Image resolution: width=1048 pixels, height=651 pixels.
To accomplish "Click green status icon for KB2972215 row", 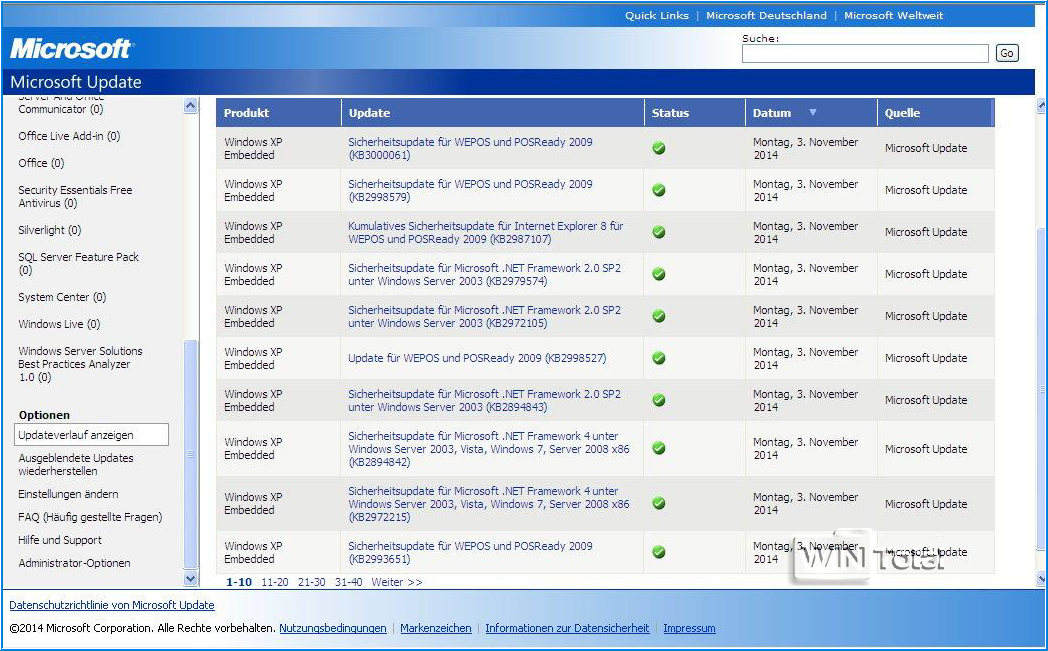I will click(659, 503).
